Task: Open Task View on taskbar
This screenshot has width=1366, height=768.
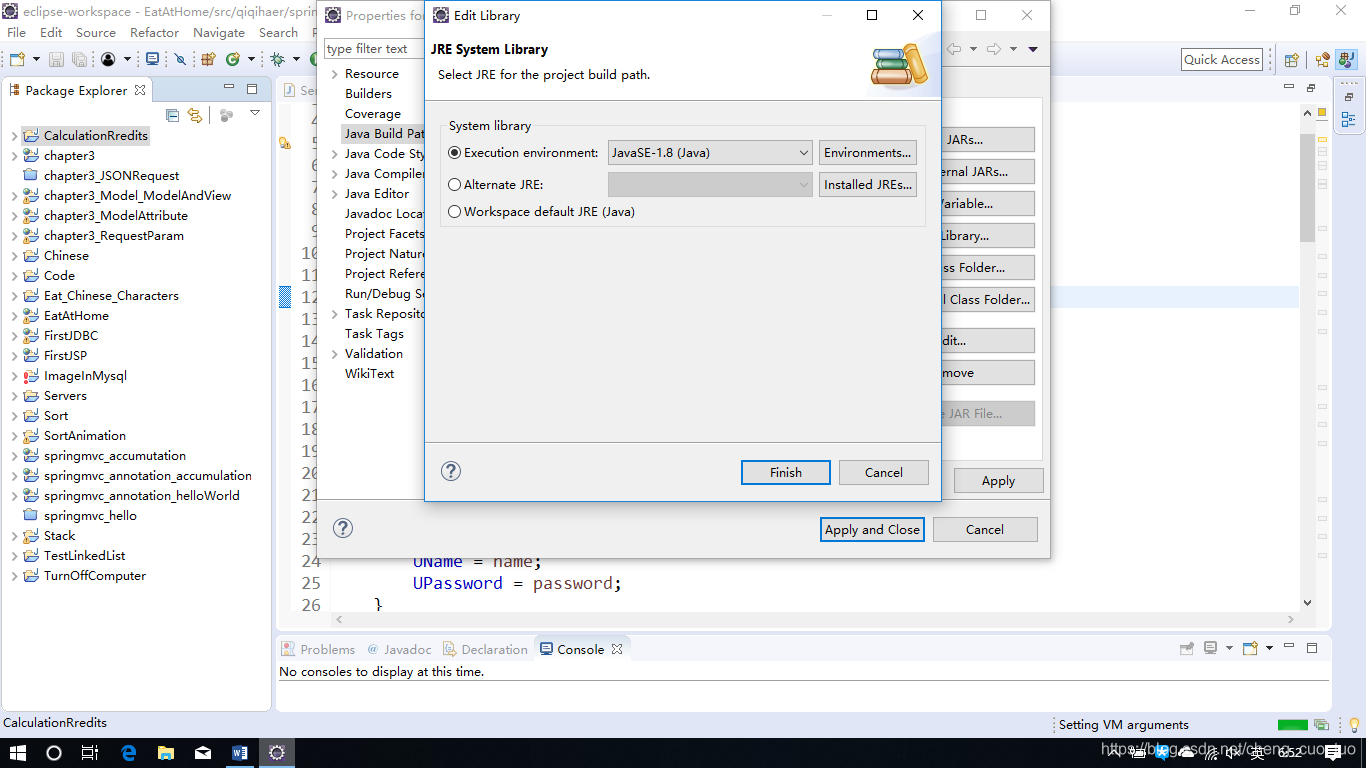Action: (90, 753)
